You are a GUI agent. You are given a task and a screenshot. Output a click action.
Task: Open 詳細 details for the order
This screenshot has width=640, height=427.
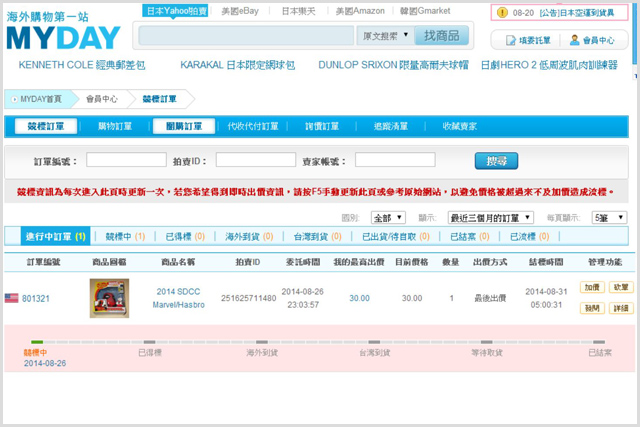[x=620, y=309]
